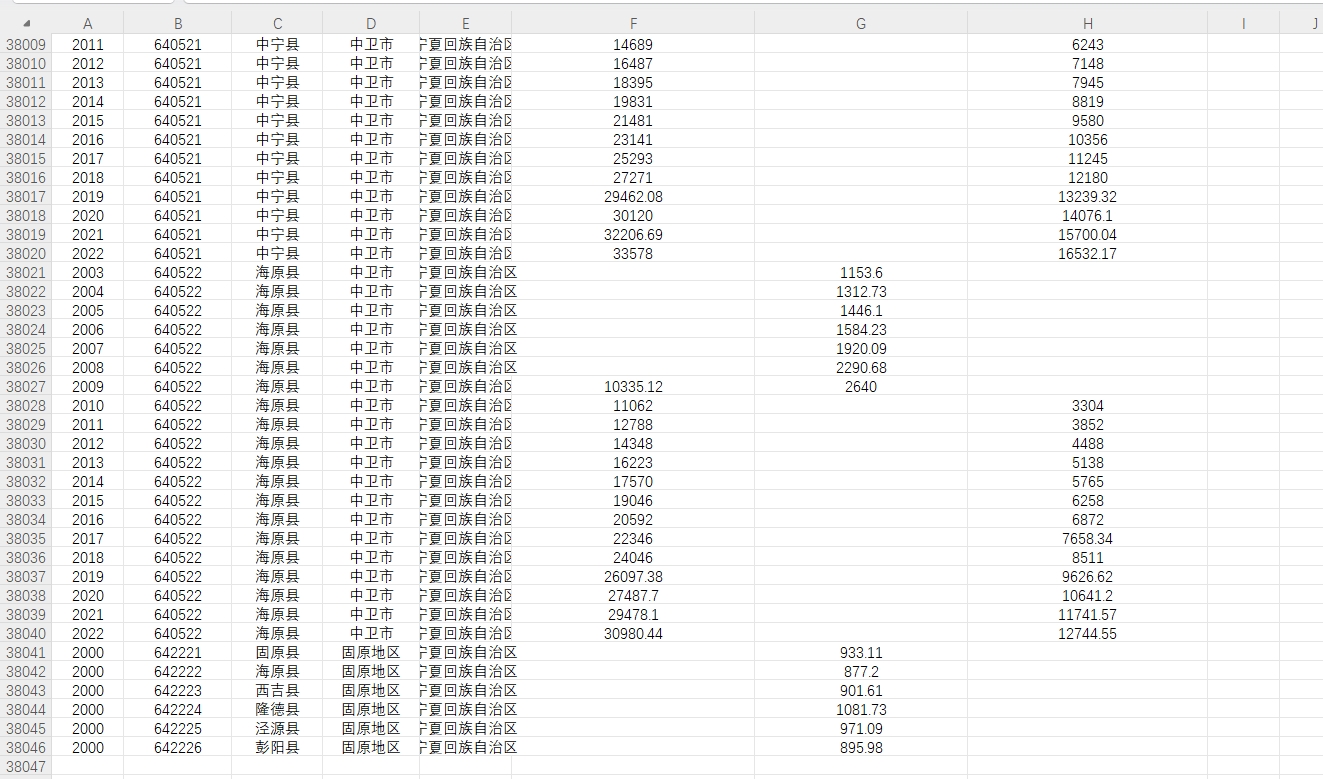Click county cell 固原县
1323x779 pixels.
[277, 652]
